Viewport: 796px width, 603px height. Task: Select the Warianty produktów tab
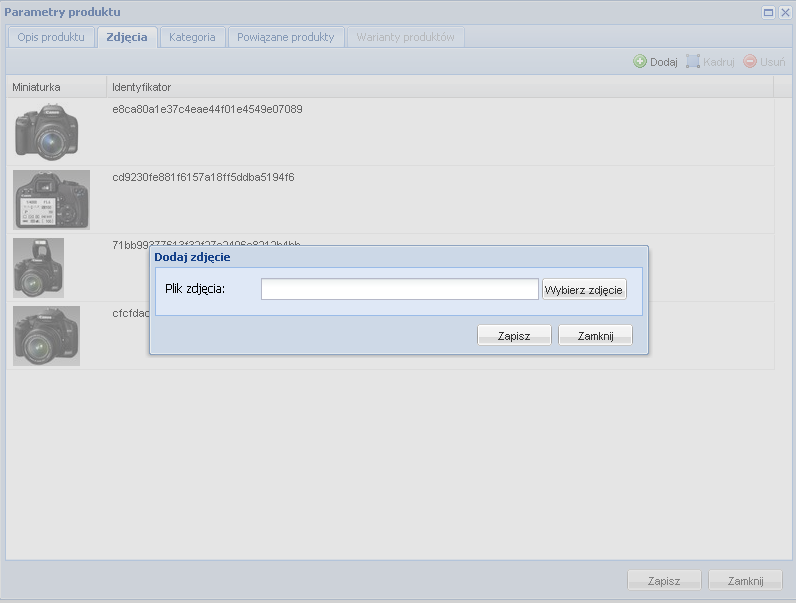405,37
